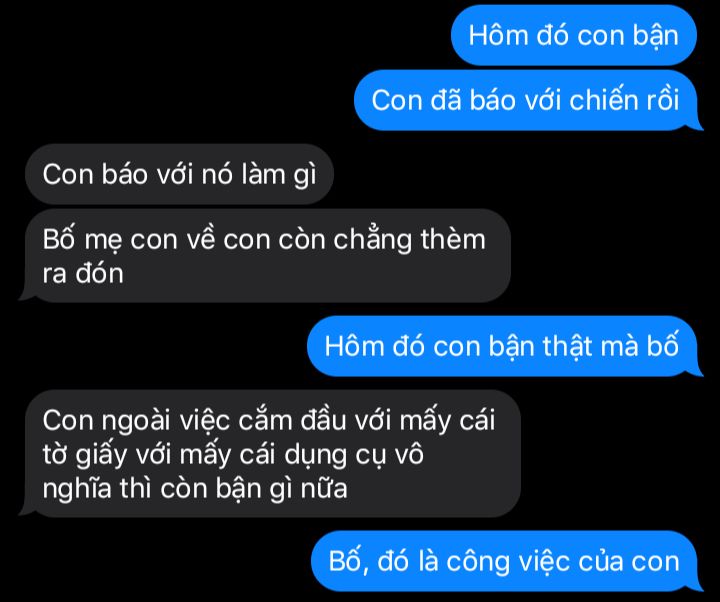
Task: Tap the received "Con báo với nó làm gì" message
Action: tap(180, 174)
